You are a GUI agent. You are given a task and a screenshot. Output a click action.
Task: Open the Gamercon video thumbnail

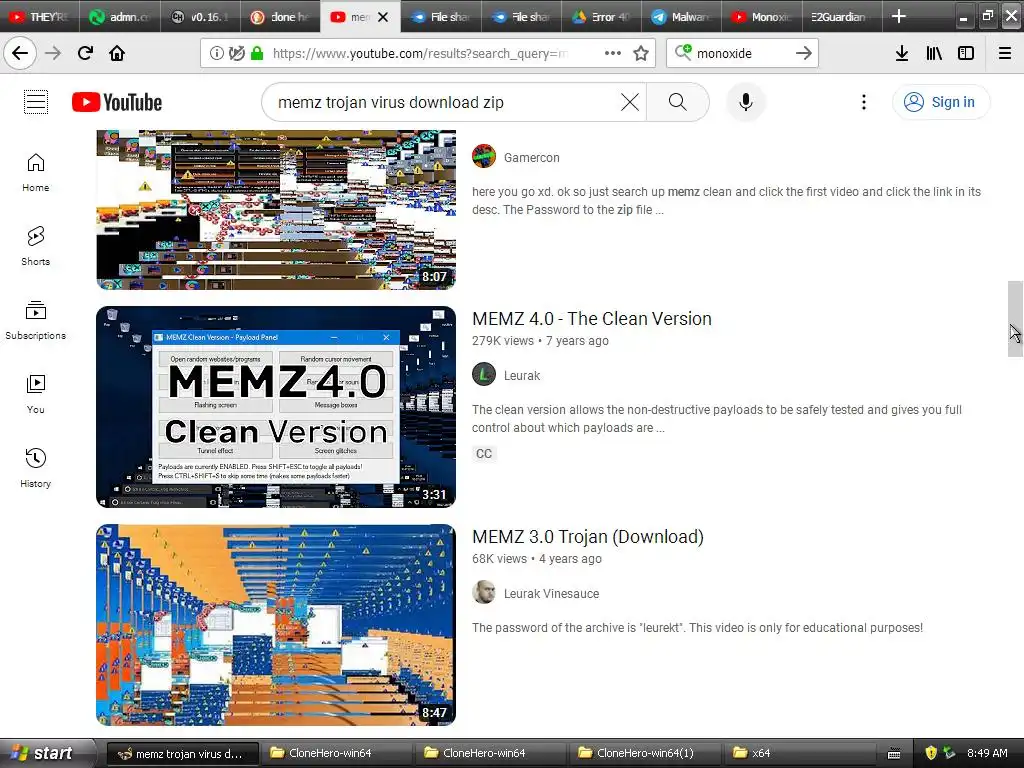coord(276,210)
